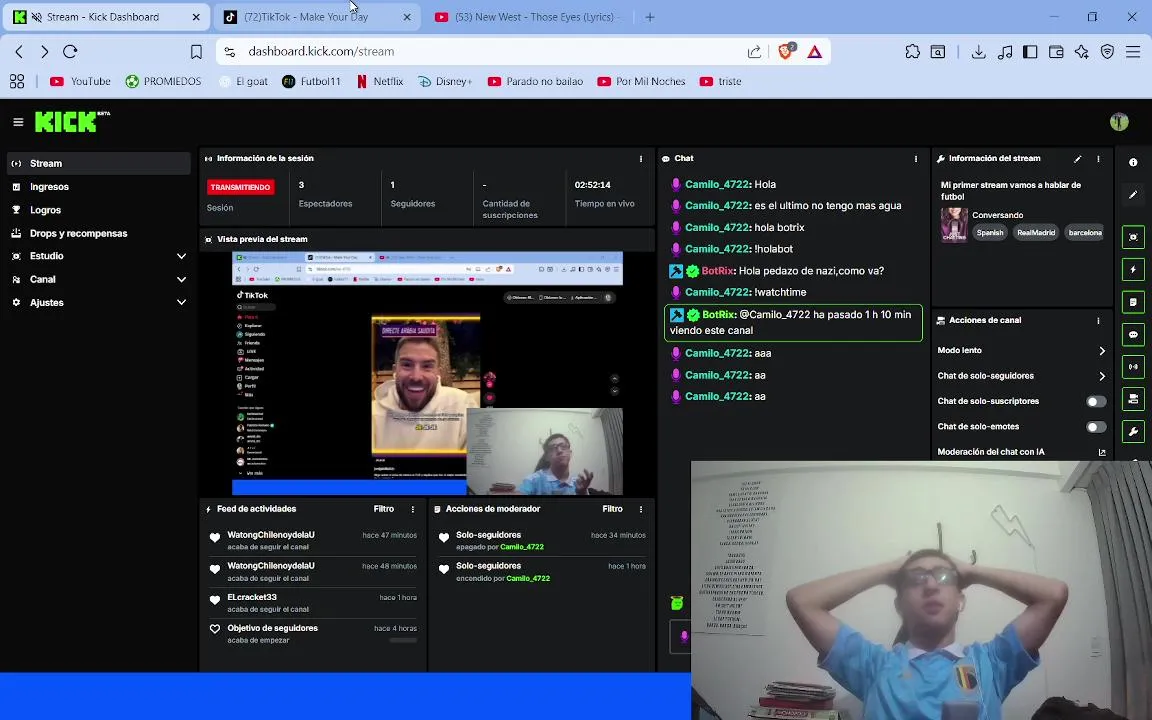This screenshot has height=720, width=1152.
Task: Open Ingresos in the sidebar
Action: [x=98, y=187]
